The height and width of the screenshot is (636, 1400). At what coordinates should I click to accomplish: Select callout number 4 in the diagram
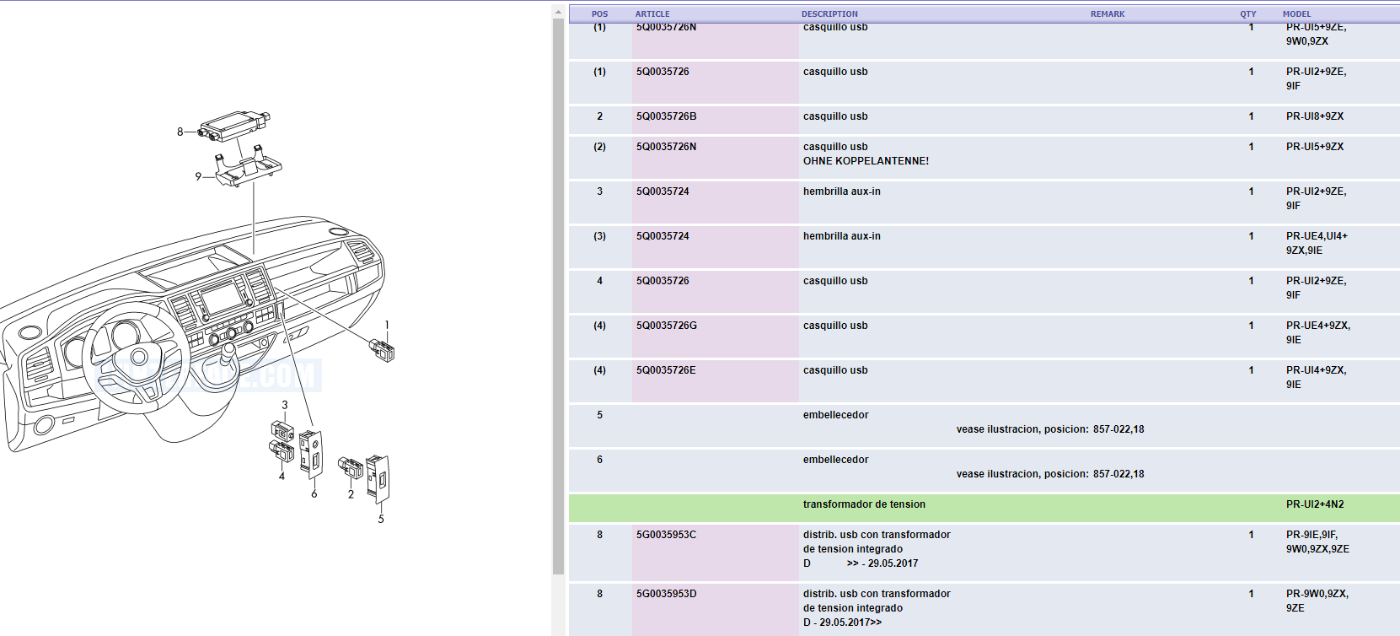(x=282, y=475)
